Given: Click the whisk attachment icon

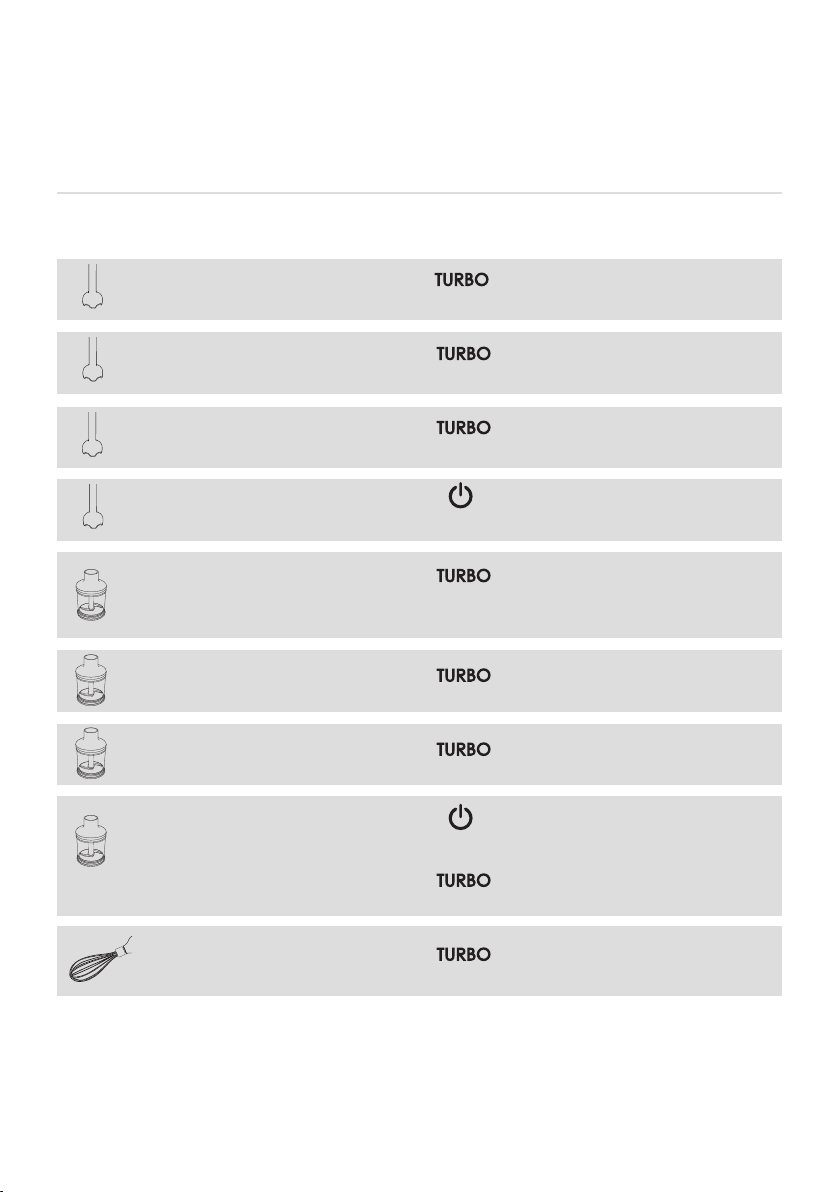Looking at the screenshot, I should coord(101,959).
